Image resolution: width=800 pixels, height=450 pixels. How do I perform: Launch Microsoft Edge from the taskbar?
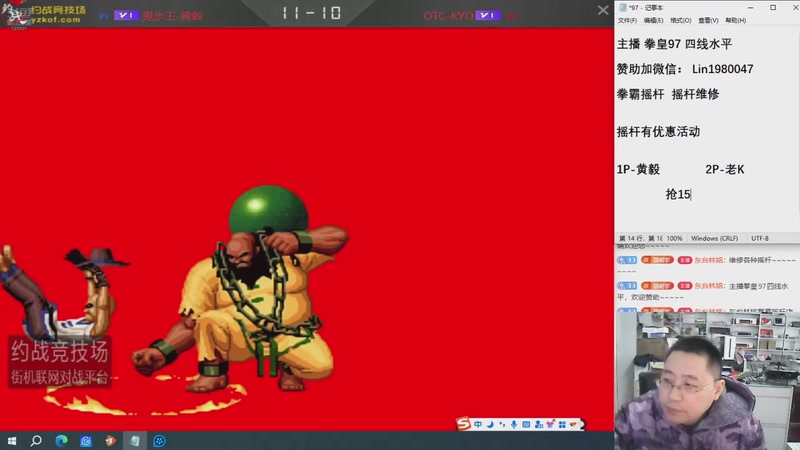tap(61, 441)
